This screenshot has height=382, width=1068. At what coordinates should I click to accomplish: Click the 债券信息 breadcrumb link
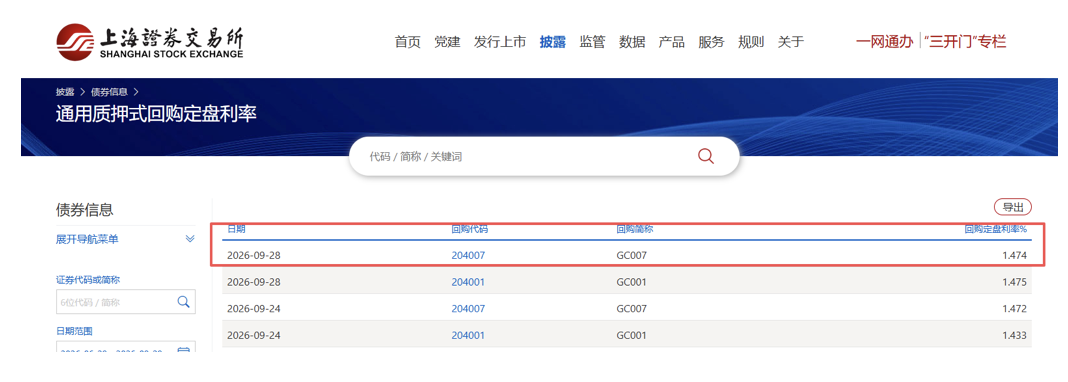pos(109,91)
